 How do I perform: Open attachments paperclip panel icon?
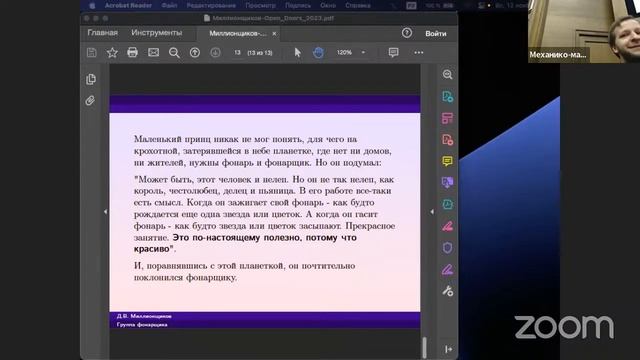[90, 100]
